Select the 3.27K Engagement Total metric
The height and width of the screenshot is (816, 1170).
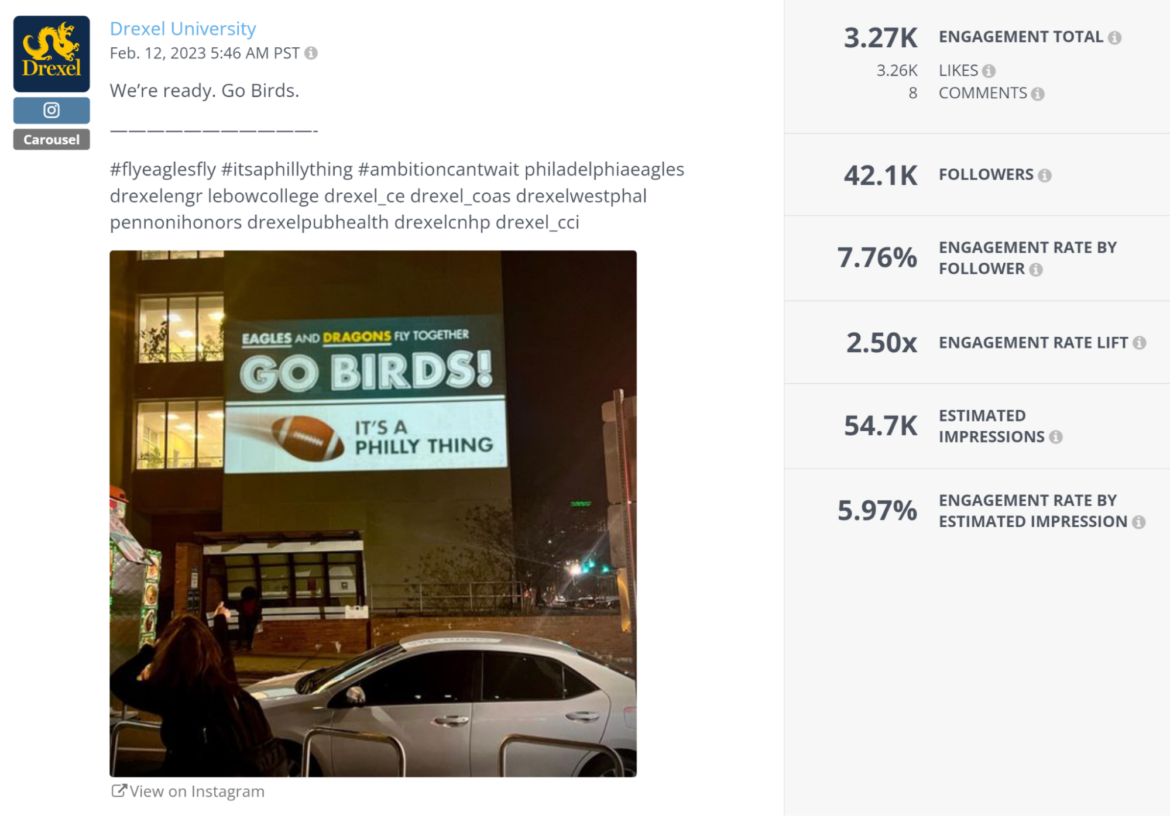879,36
